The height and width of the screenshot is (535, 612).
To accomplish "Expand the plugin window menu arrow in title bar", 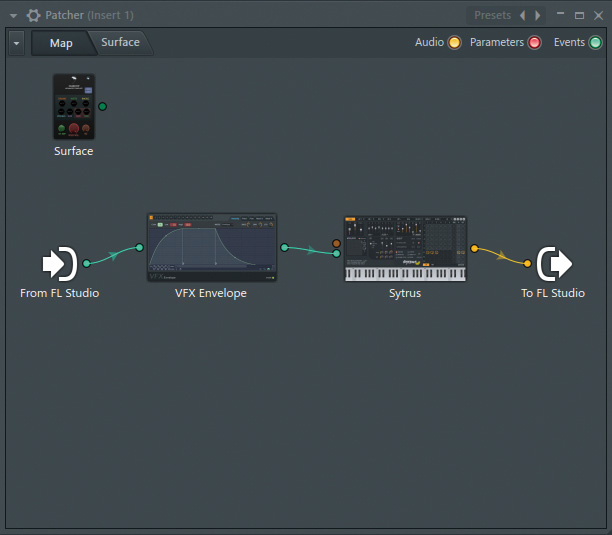I will 13,16.
